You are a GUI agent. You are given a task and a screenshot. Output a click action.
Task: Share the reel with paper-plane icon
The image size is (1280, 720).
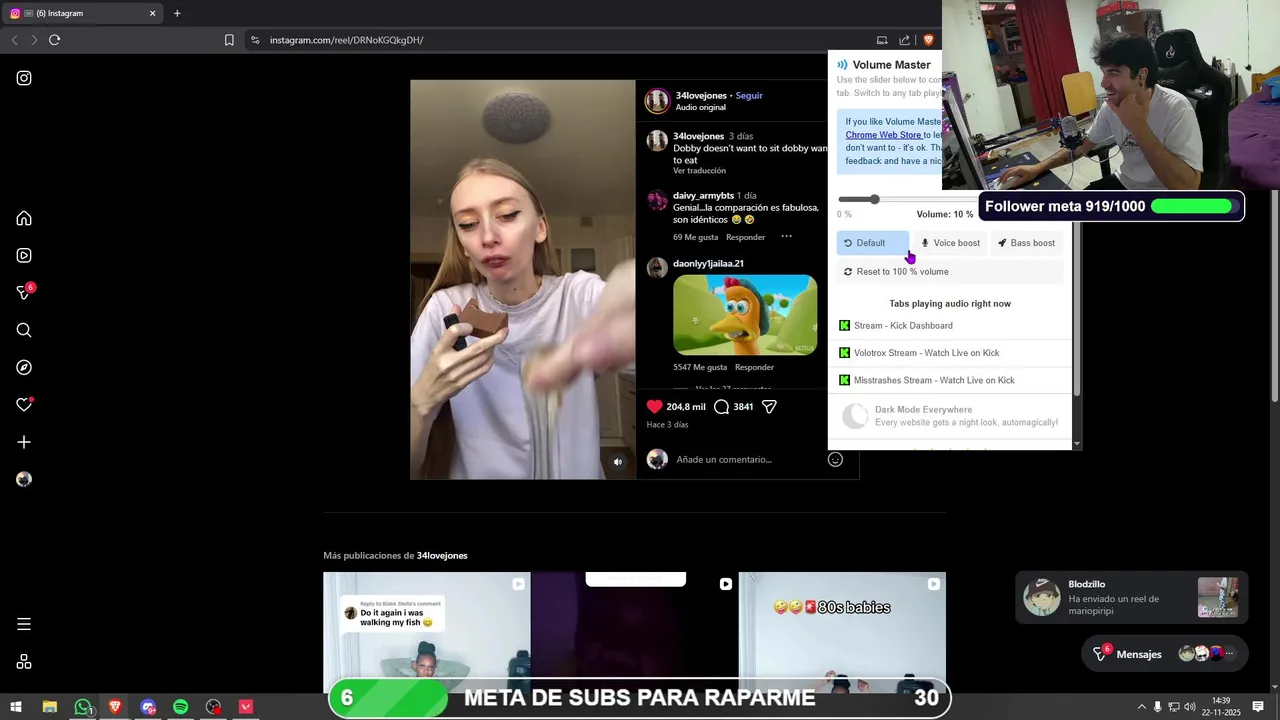[x=770, y=407]
